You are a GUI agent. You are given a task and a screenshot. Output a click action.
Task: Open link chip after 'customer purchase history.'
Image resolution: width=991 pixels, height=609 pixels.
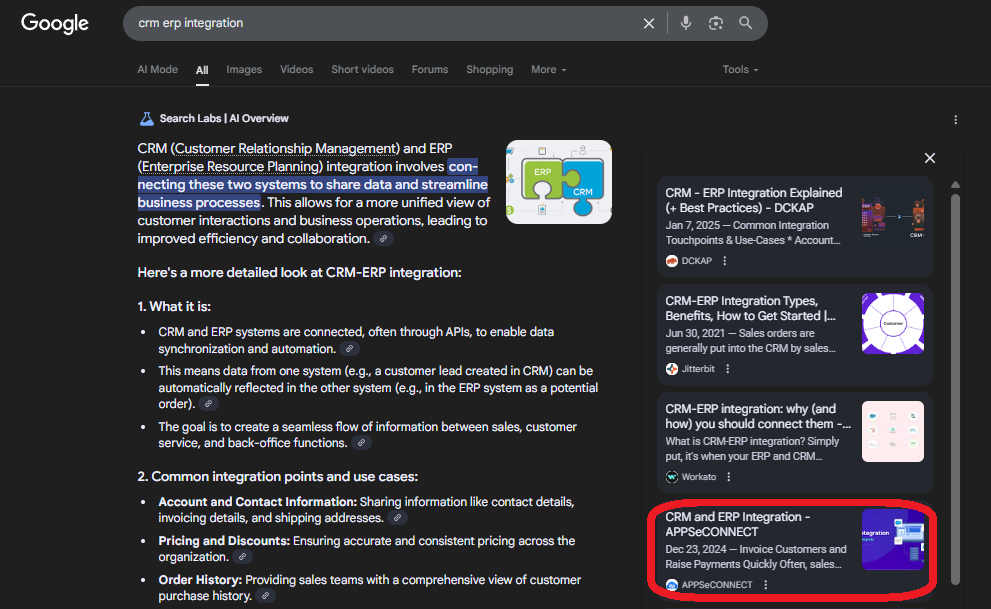[x=266, y=596]
